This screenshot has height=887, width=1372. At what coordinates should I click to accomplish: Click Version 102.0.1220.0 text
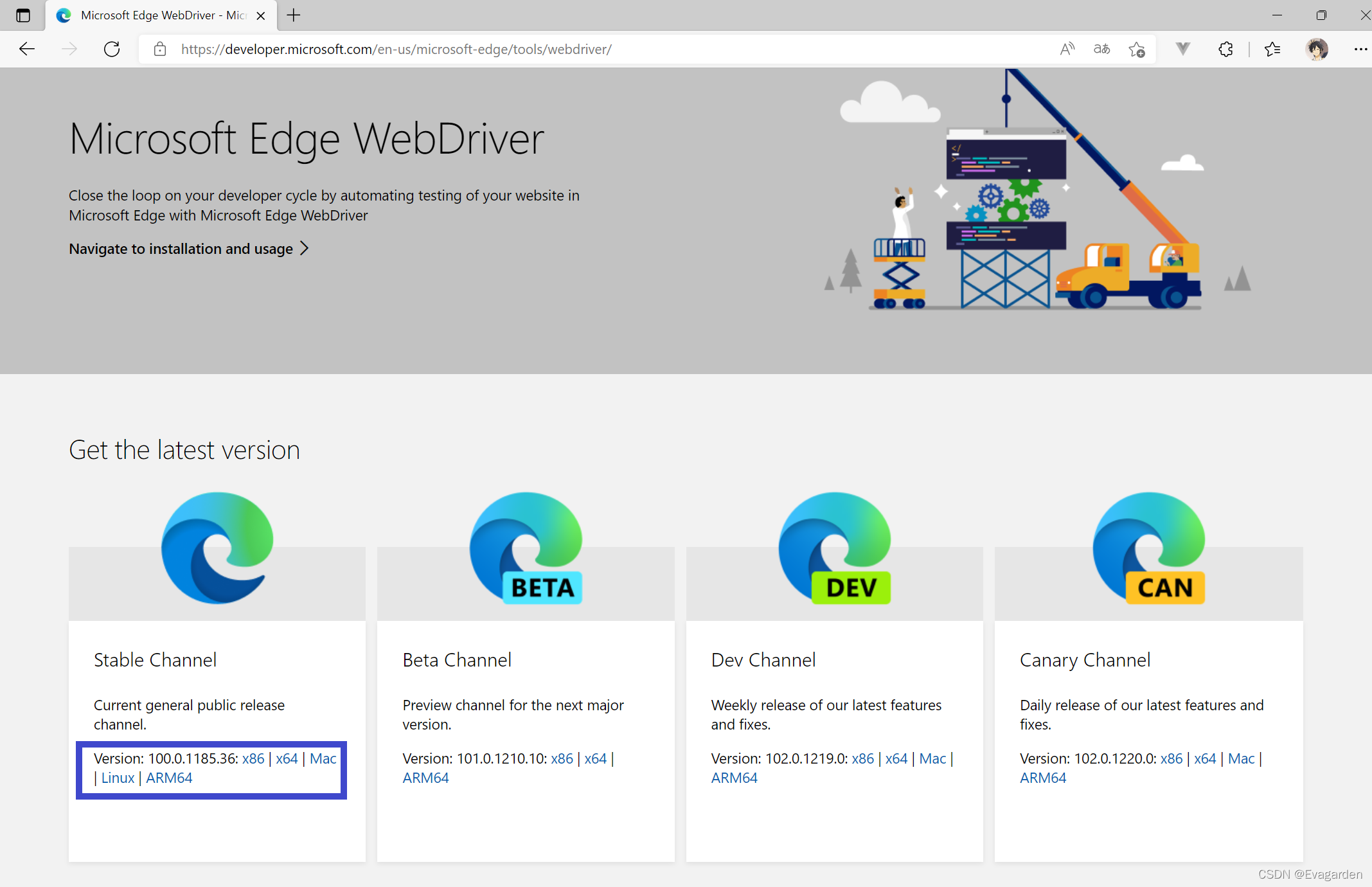tap(1089, 758)
